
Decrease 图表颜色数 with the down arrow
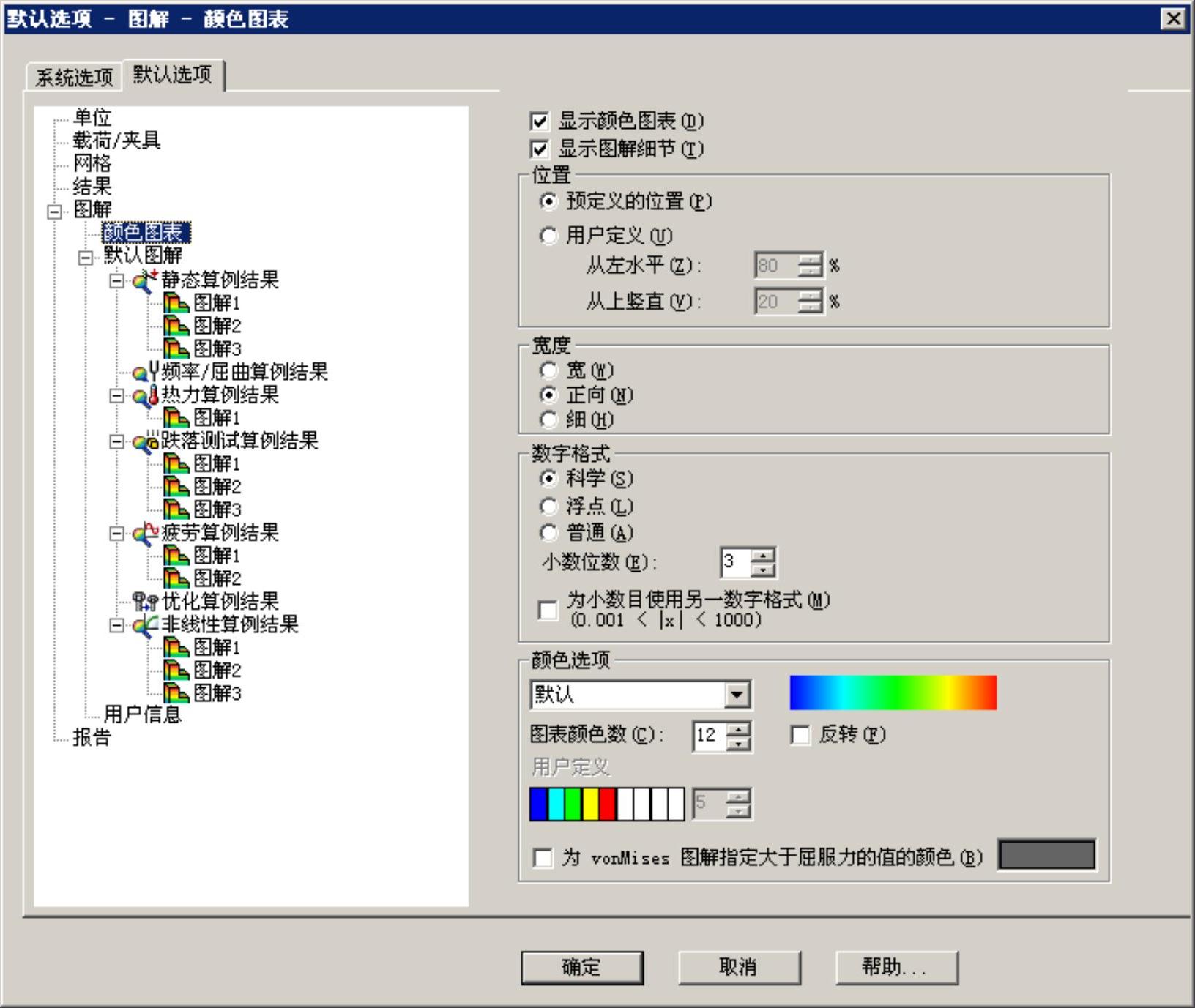(x=739, y=744)
